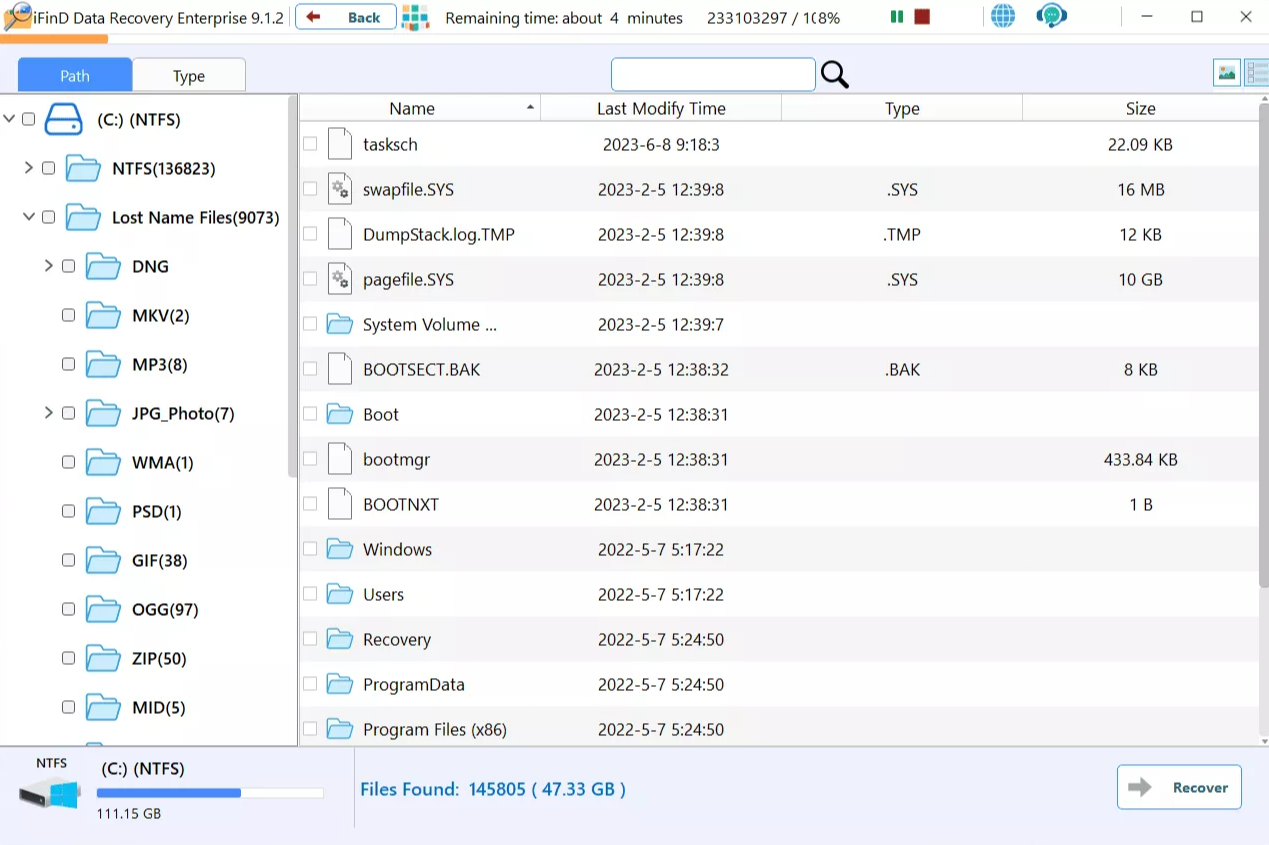The width and height of the screenshot is (1269, 845).
Task: Select the Program Files (x86) row
Action: coord(779,729)
